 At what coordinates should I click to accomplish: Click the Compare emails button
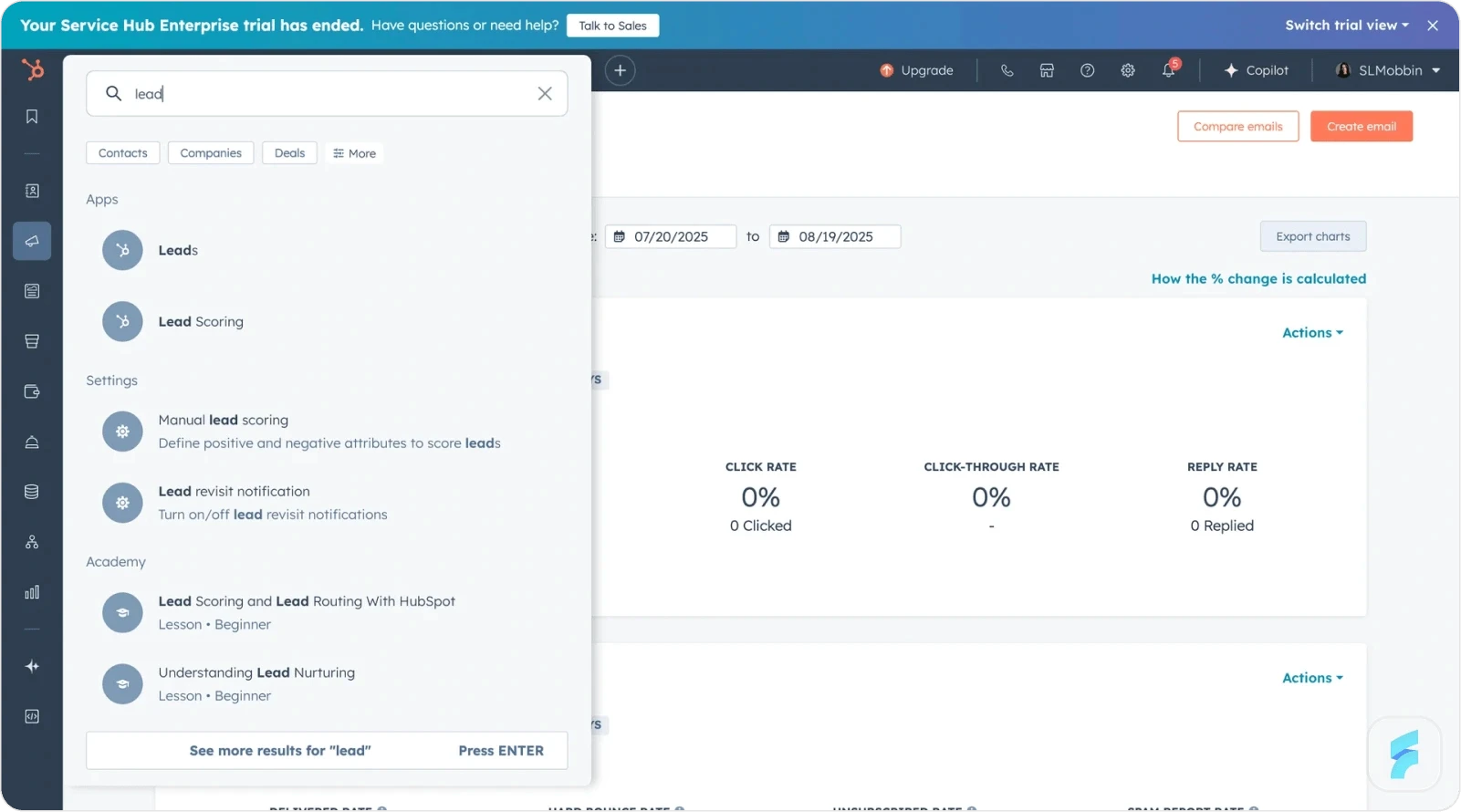click(1238, 126)
